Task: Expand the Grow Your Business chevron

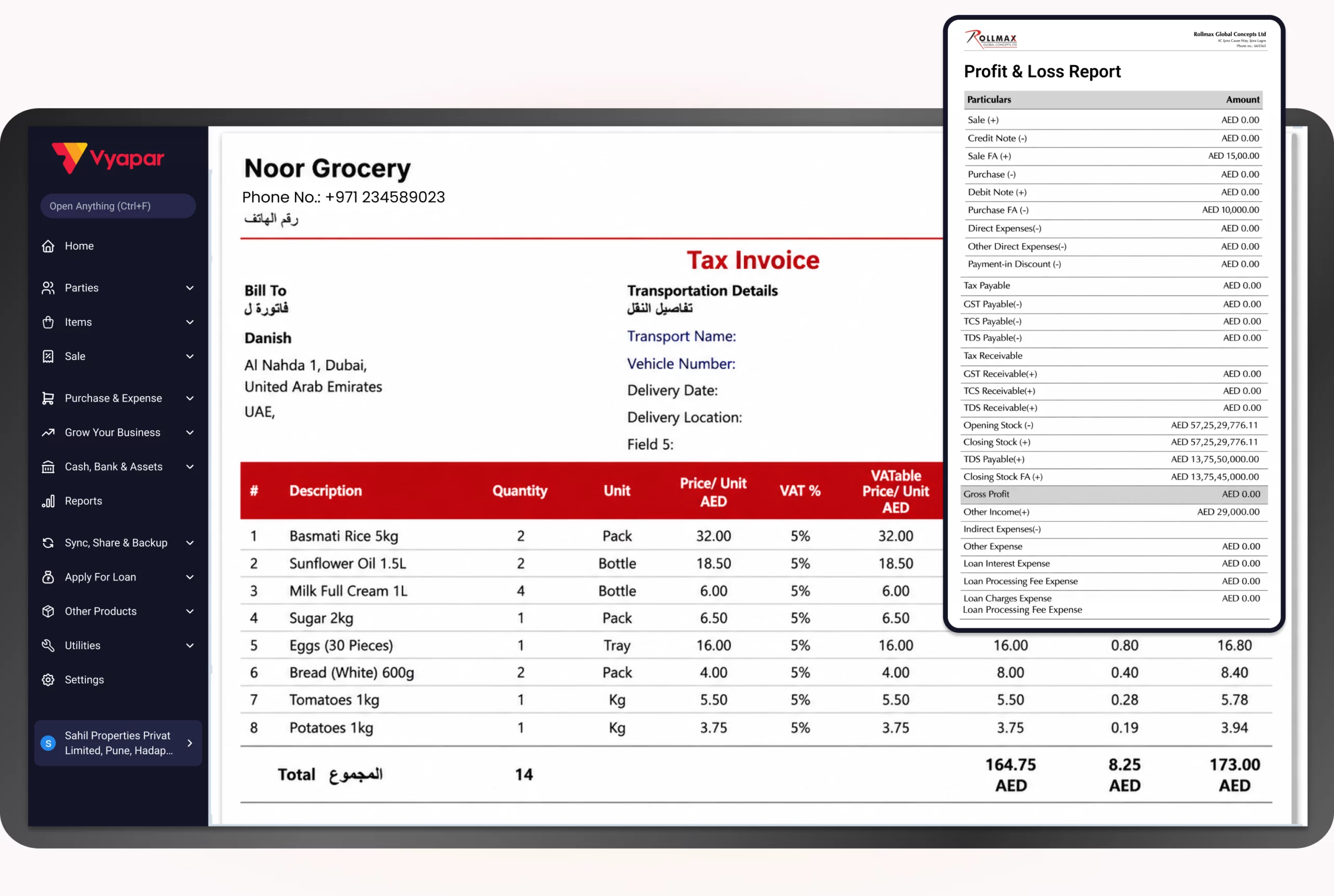Action: click(x=190, y=432)
